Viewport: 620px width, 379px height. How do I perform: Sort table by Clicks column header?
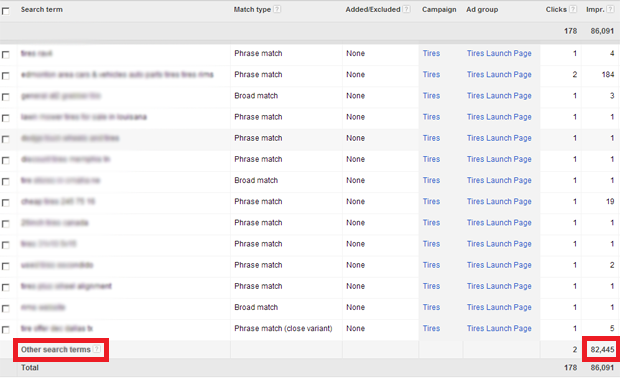(x=556, y=9)
